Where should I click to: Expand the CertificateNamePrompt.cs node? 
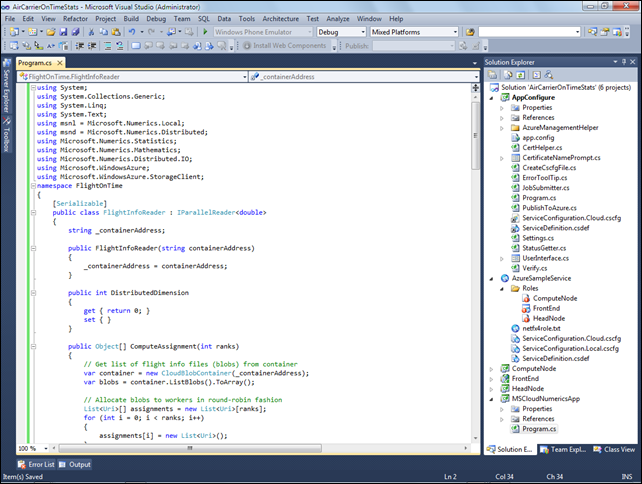502,158
